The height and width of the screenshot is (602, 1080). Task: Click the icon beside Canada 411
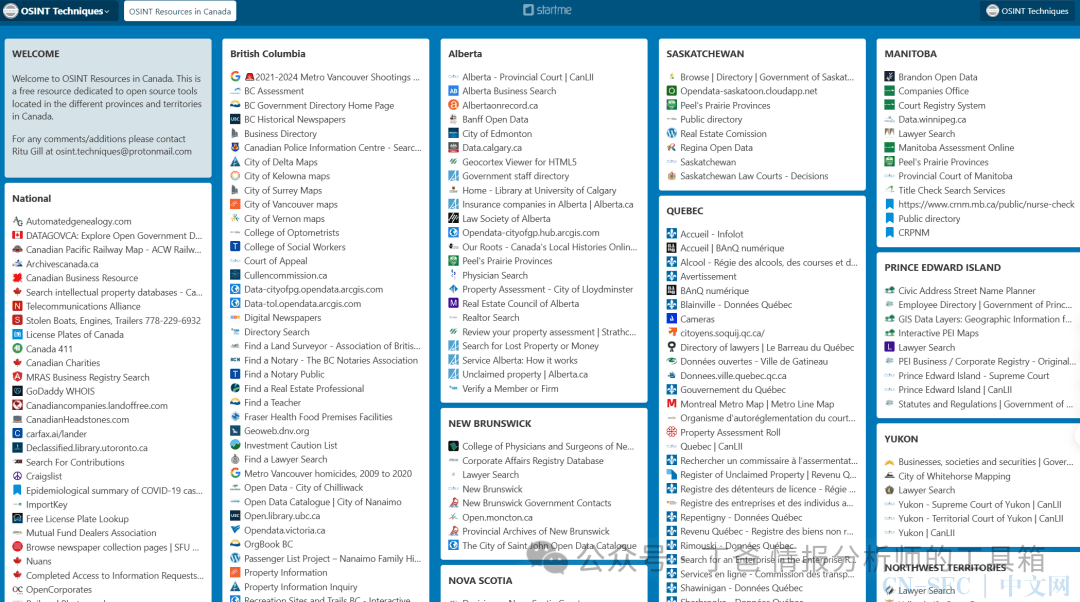(x=17, y=349)
